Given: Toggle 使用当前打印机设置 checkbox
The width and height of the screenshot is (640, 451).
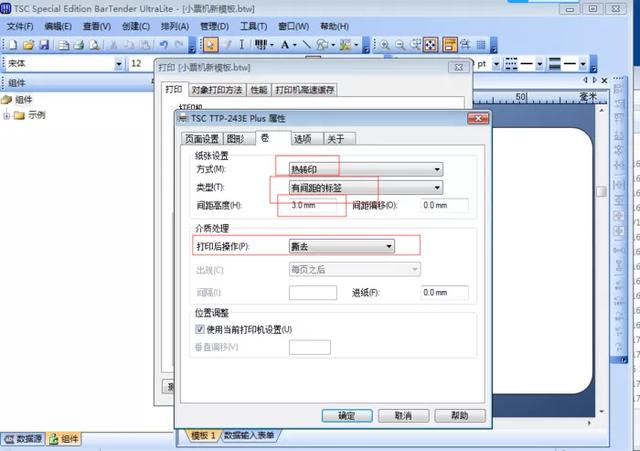Looking at the screenshot, I should [x=200, y=329].
